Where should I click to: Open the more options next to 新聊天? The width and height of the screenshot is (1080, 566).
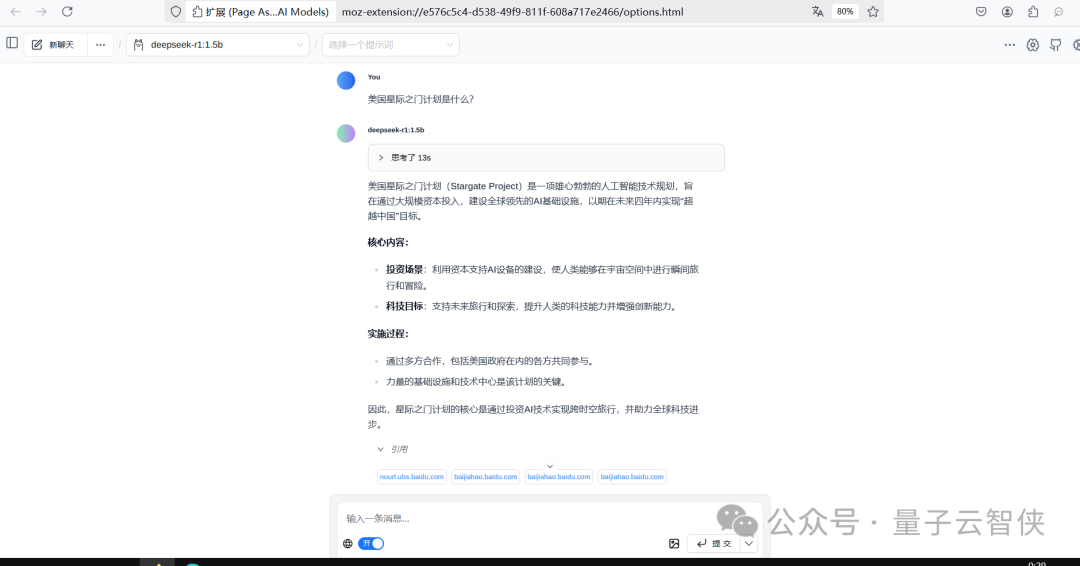(x=101, y=45)
